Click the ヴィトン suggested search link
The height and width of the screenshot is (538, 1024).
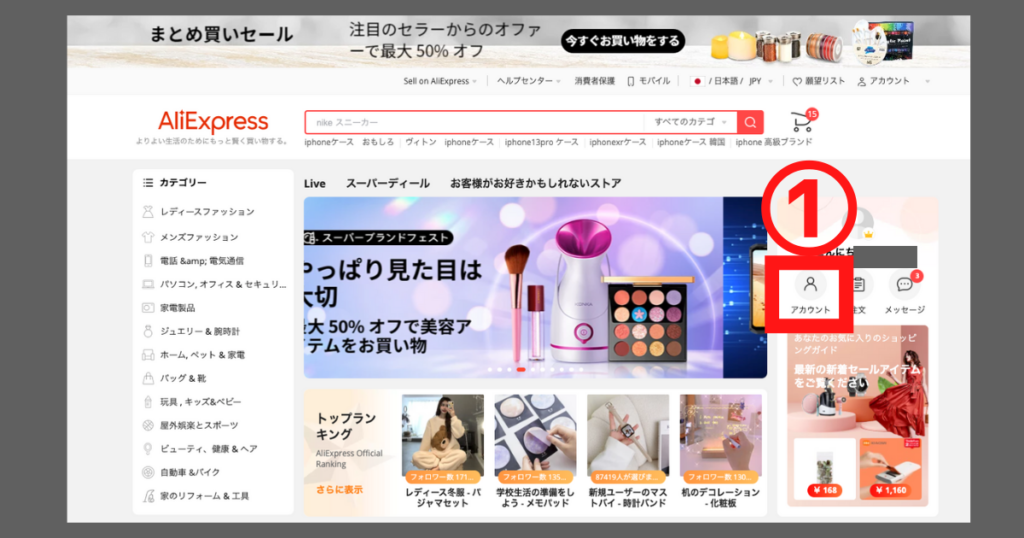pos(421,142)
